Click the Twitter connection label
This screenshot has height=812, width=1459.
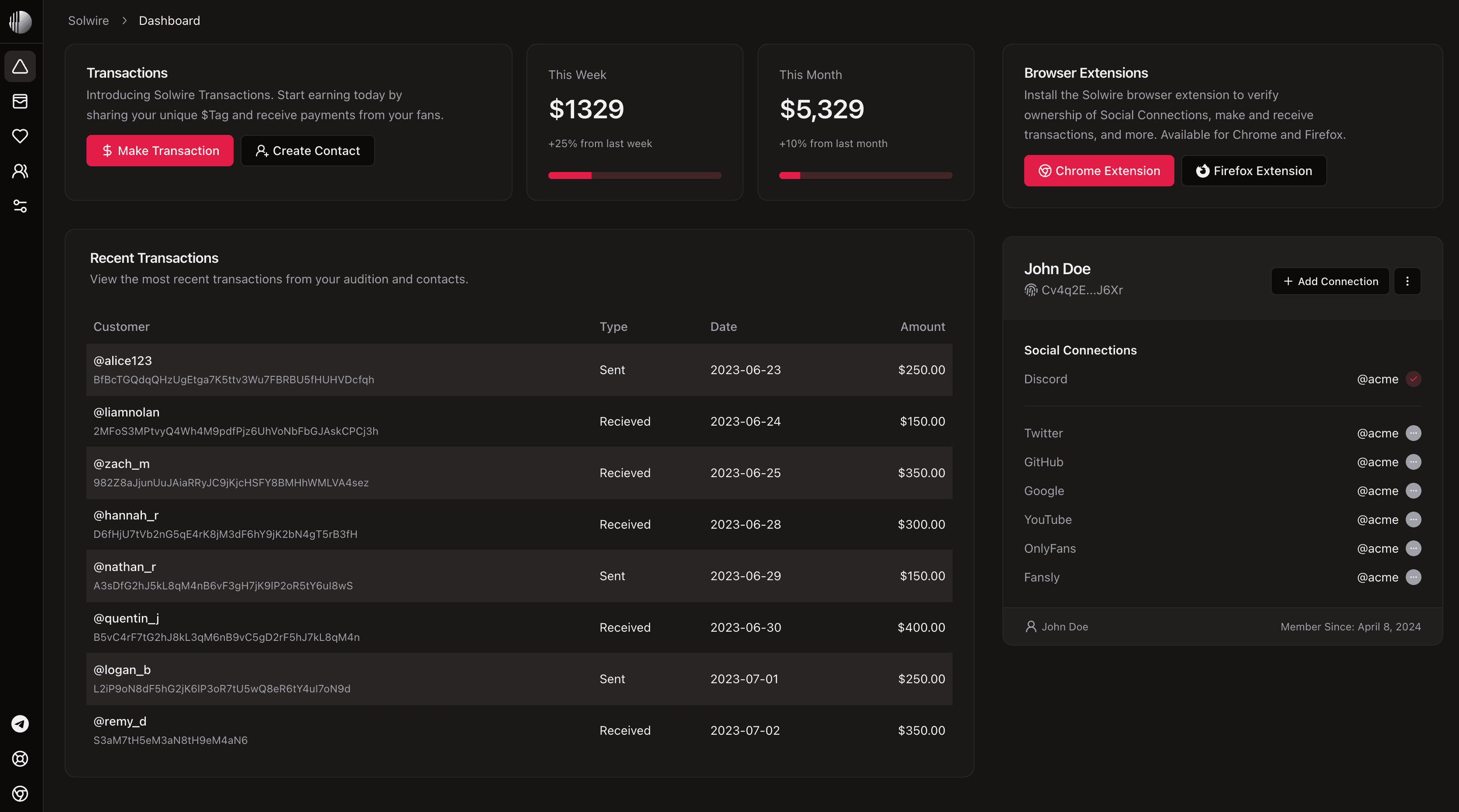coord(1043,433)
